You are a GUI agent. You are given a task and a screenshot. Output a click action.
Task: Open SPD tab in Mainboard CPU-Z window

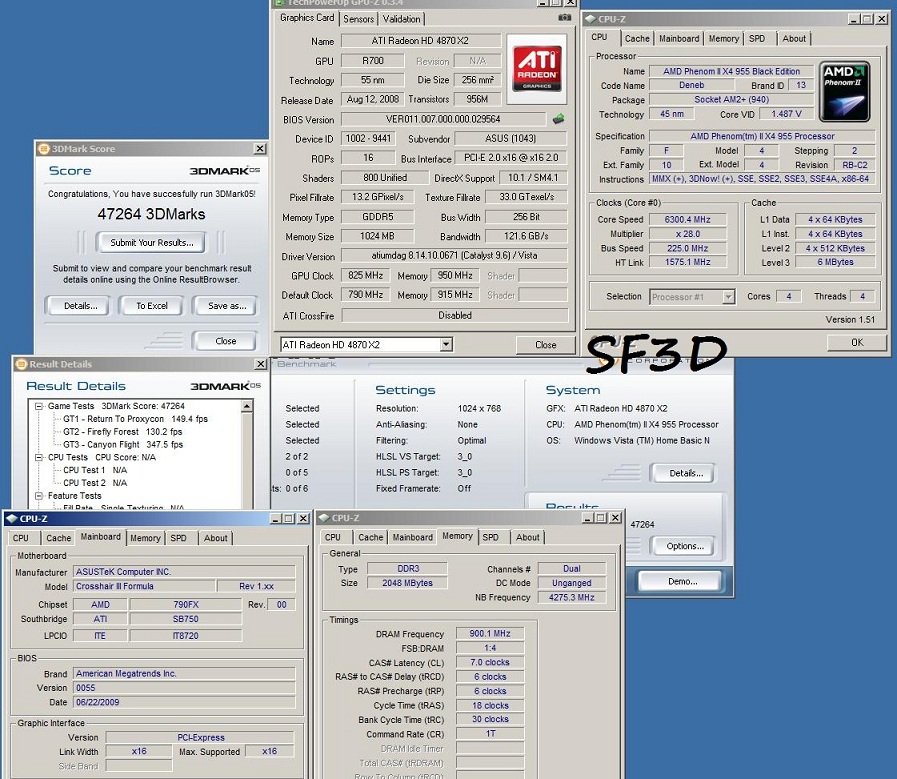pos(178,538)
